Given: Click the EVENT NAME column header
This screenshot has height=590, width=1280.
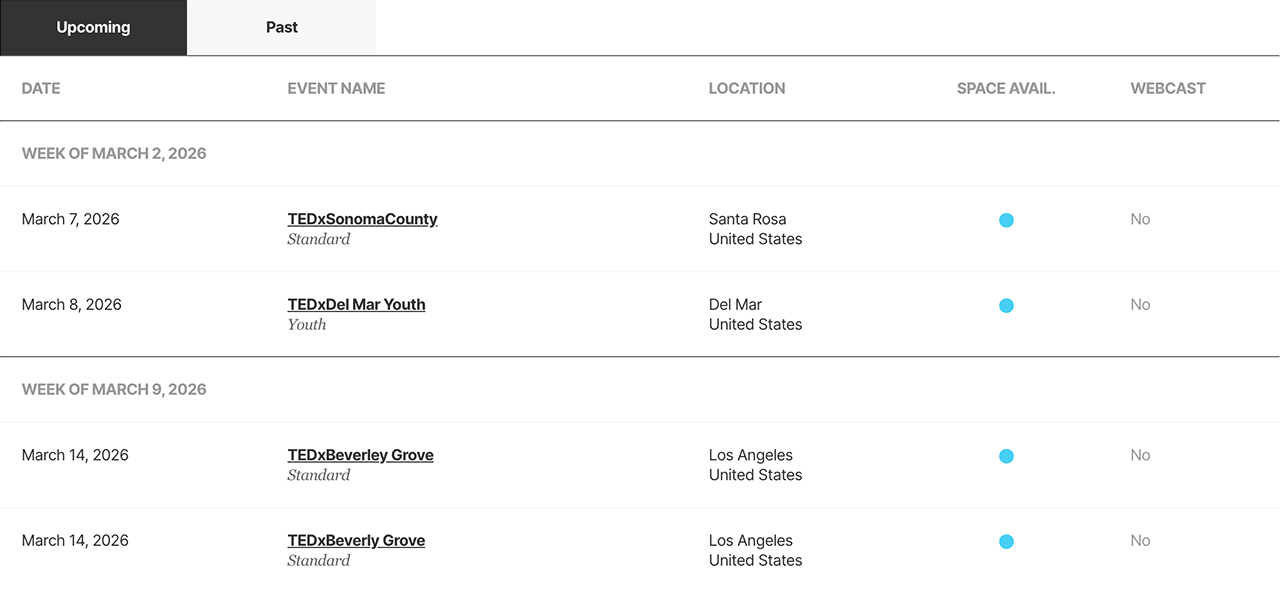Looking at the screenshot, I should coord(336,88).
